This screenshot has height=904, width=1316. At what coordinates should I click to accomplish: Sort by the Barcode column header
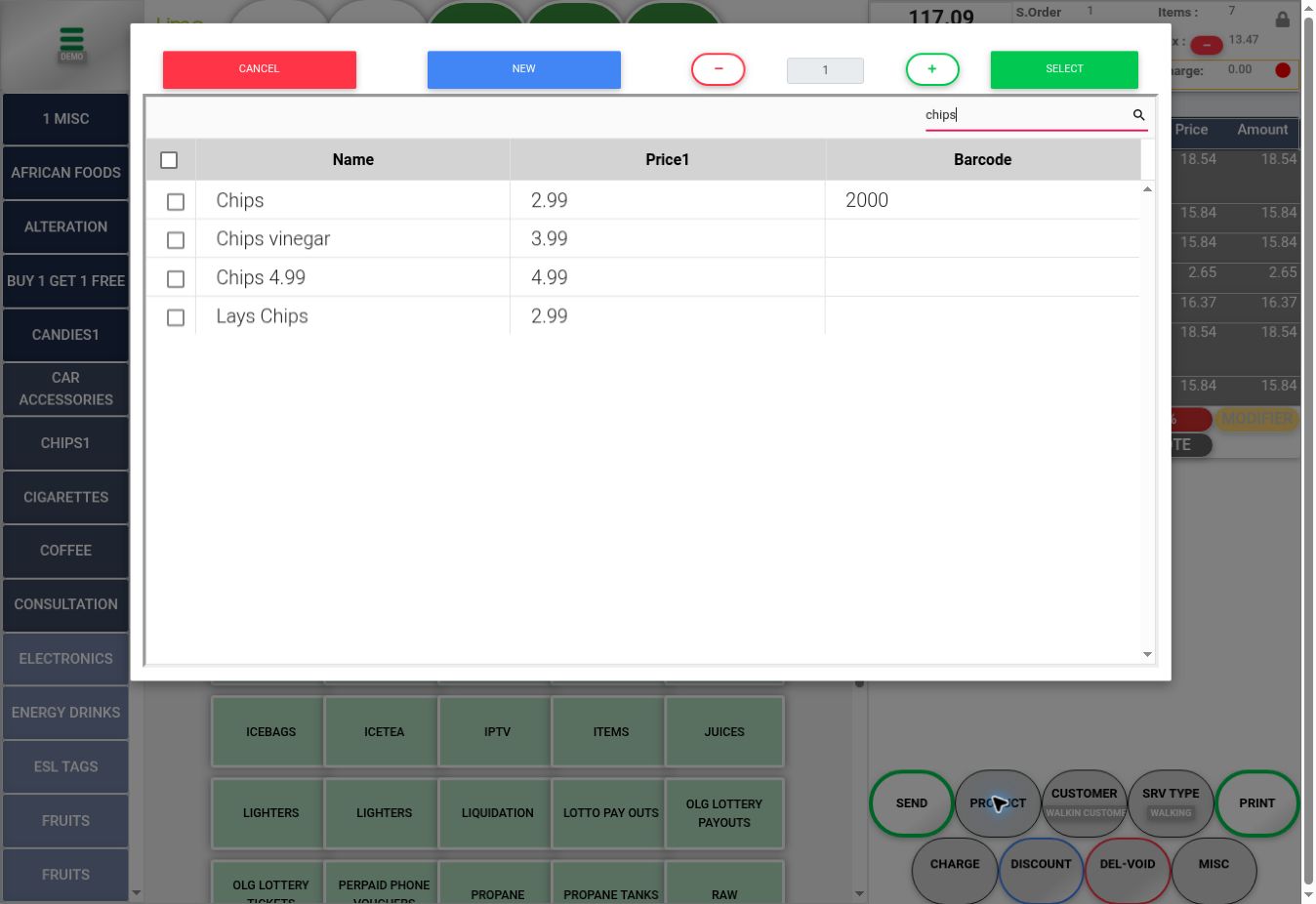(982, 160)
